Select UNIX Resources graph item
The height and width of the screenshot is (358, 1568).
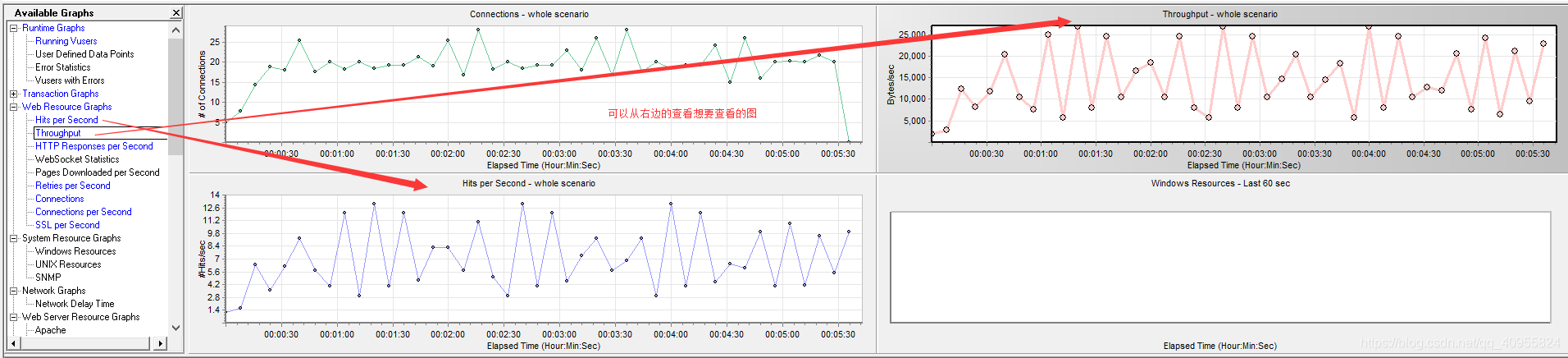pos(68,264)
